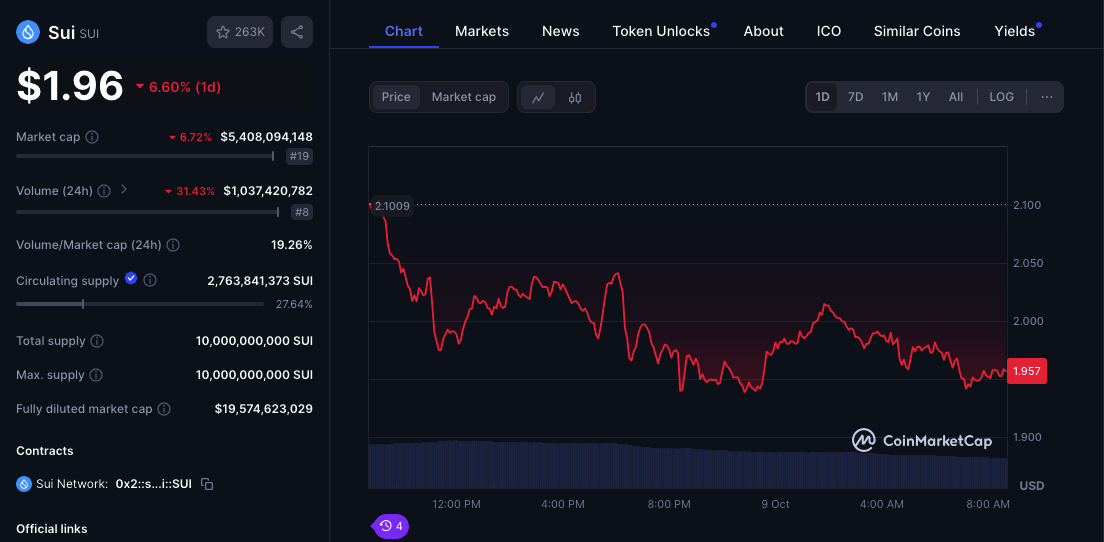1104x542 pixels.
Task: Click the 1.957 current price label
Action: coord(1027,371)
